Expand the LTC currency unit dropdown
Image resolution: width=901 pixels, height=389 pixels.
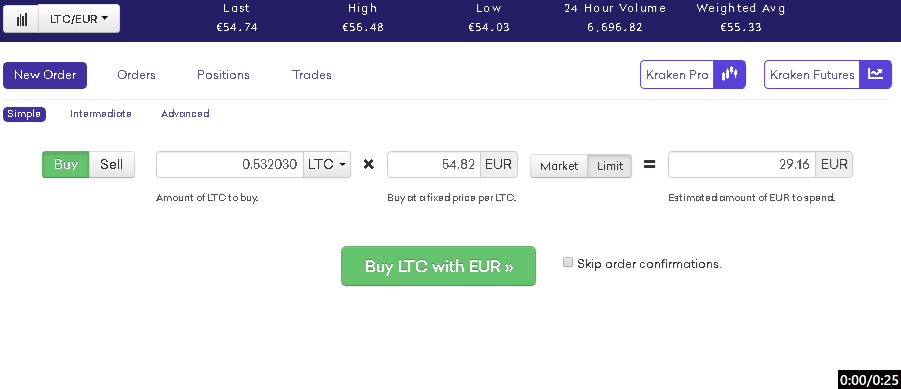coord(327,164)
